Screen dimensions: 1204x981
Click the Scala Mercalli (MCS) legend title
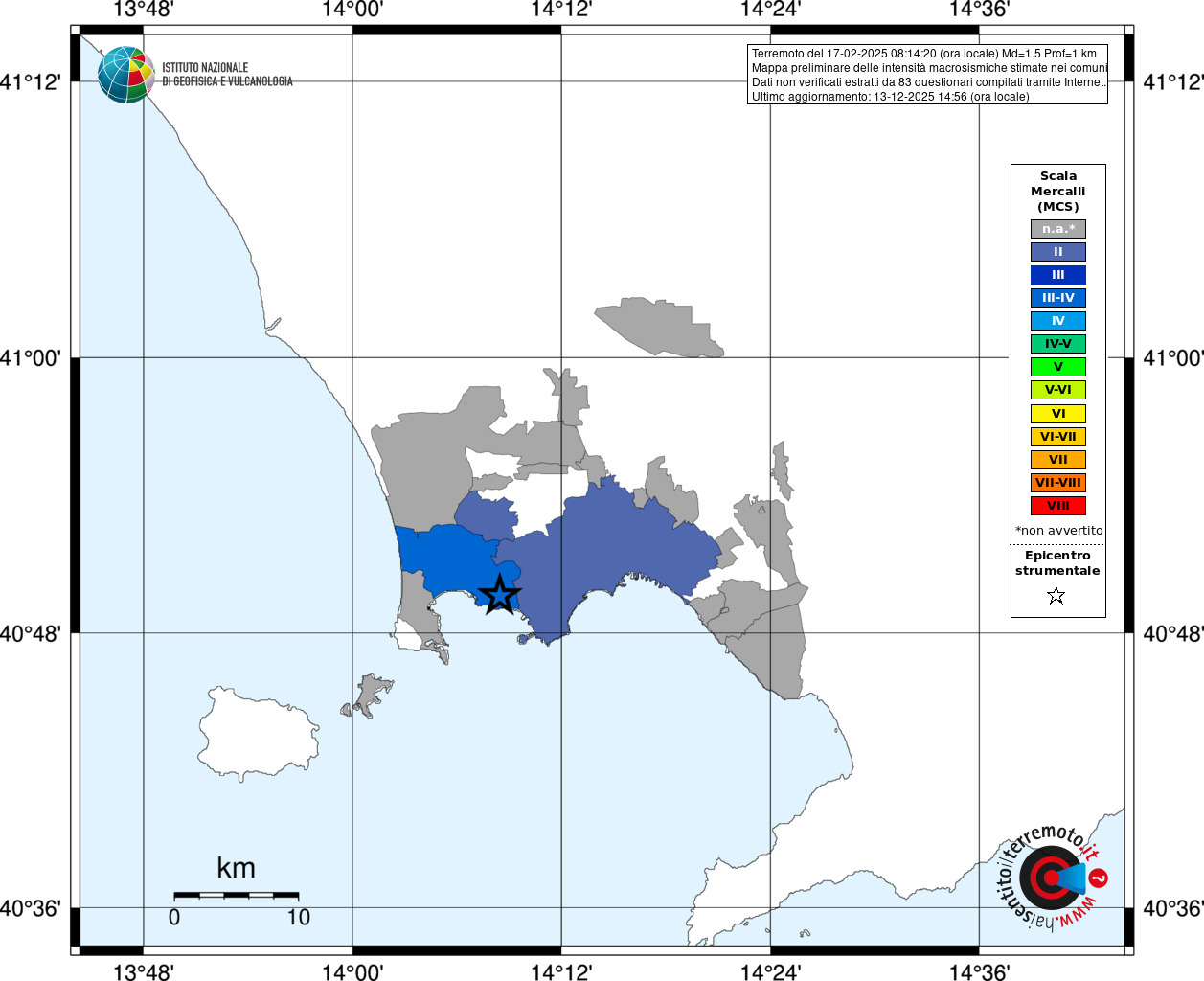click(1058, 192)
